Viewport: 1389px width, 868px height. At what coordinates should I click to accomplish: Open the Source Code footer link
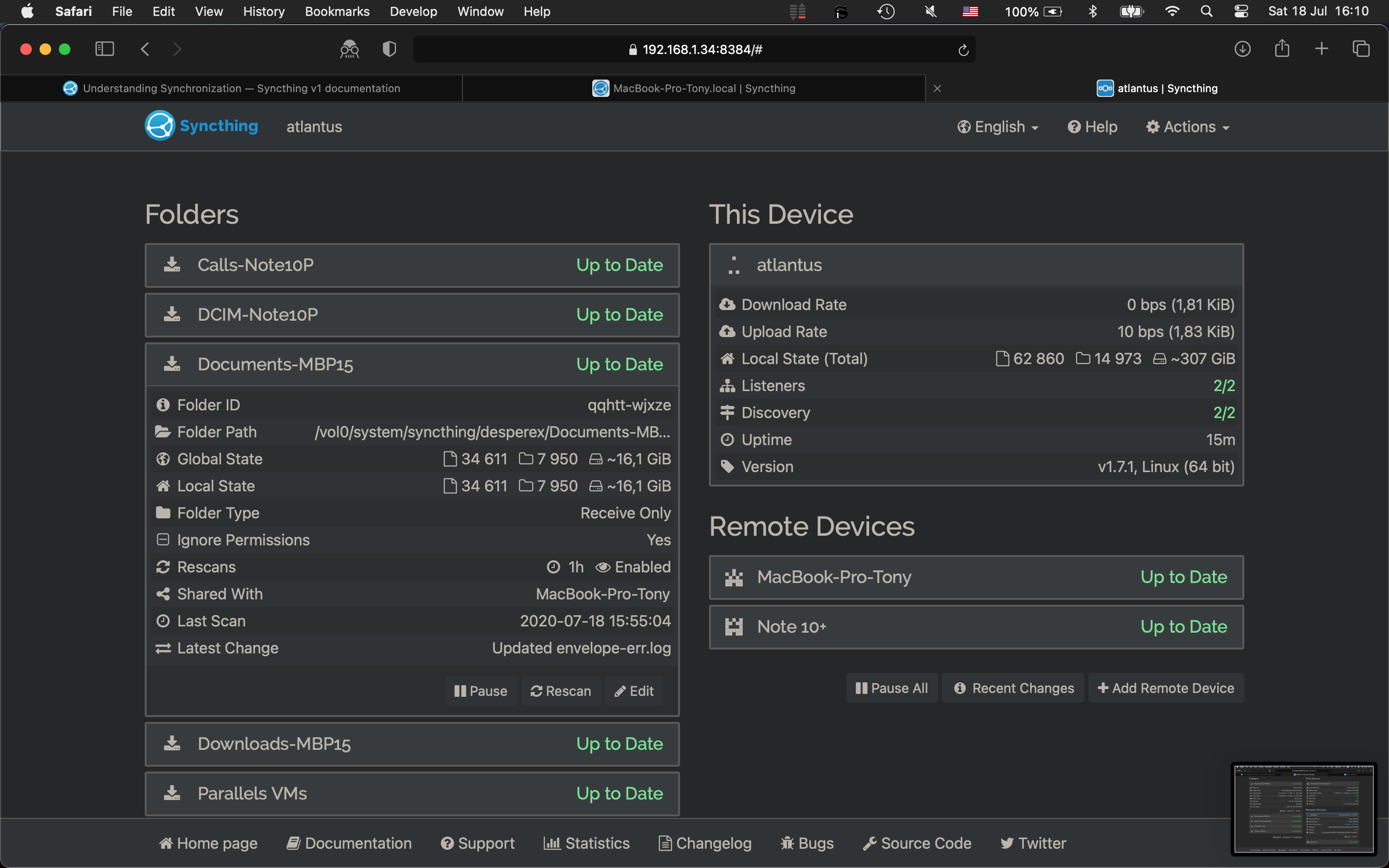tap(917, 843)
